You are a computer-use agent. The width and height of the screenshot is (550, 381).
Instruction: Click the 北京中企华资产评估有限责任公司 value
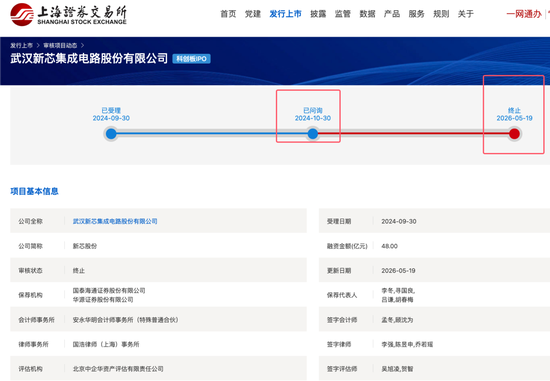[x=118, y=369]
